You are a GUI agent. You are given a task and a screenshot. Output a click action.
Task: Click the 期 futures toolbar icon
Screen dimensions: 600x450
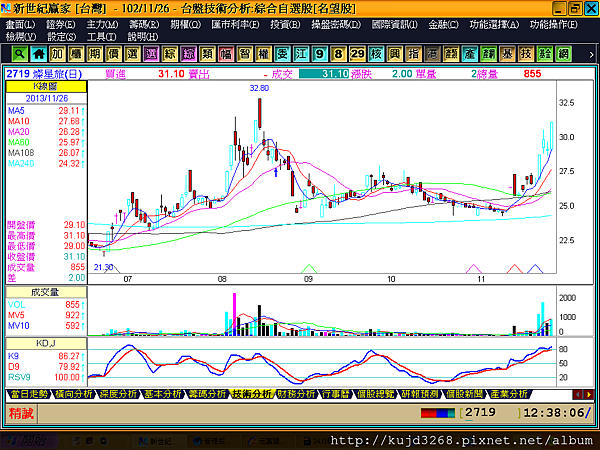pyautogui.click(x=95, y=54)
